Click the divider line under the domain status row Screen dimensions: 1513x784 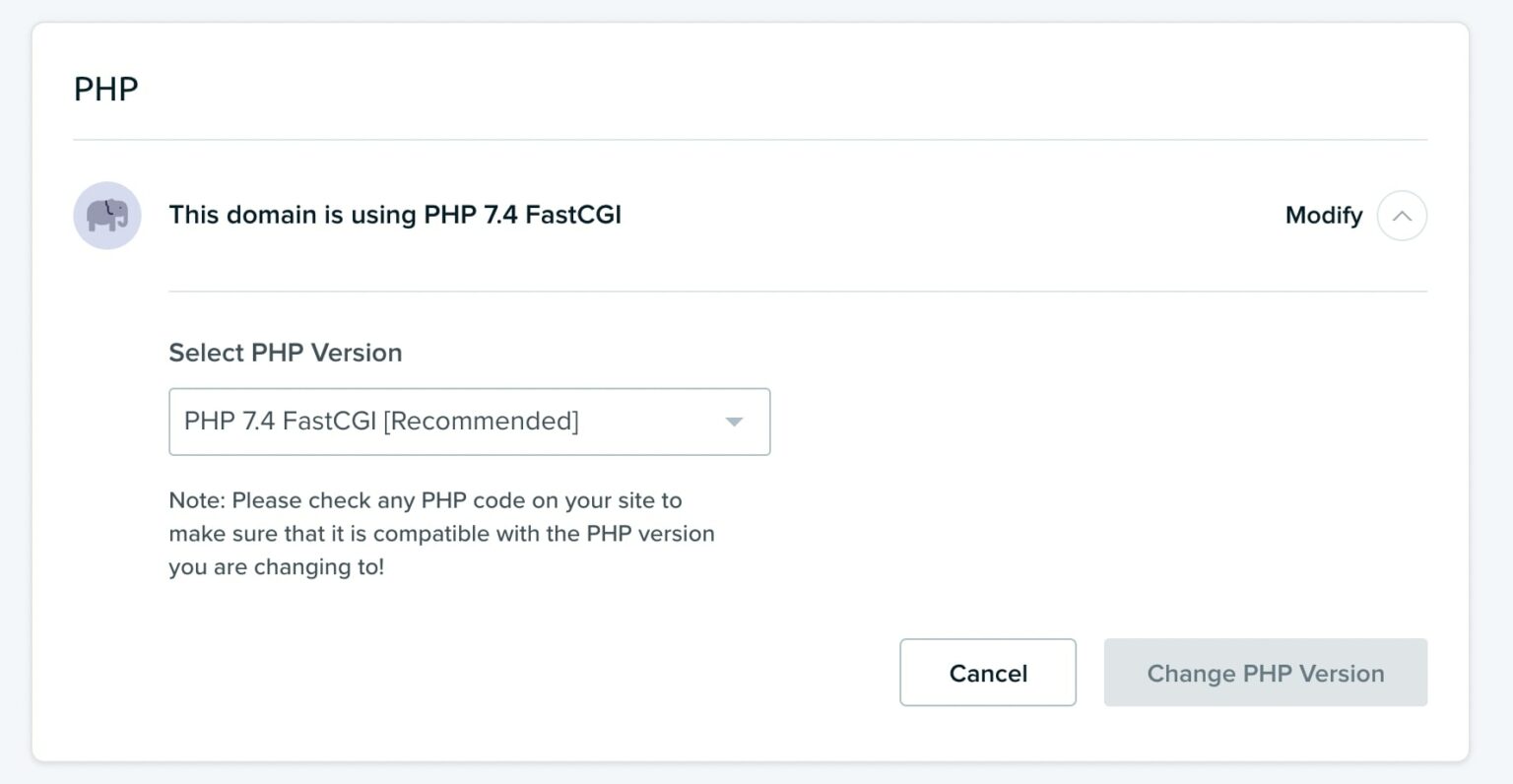pyautogui.click(x=798, y=292)
